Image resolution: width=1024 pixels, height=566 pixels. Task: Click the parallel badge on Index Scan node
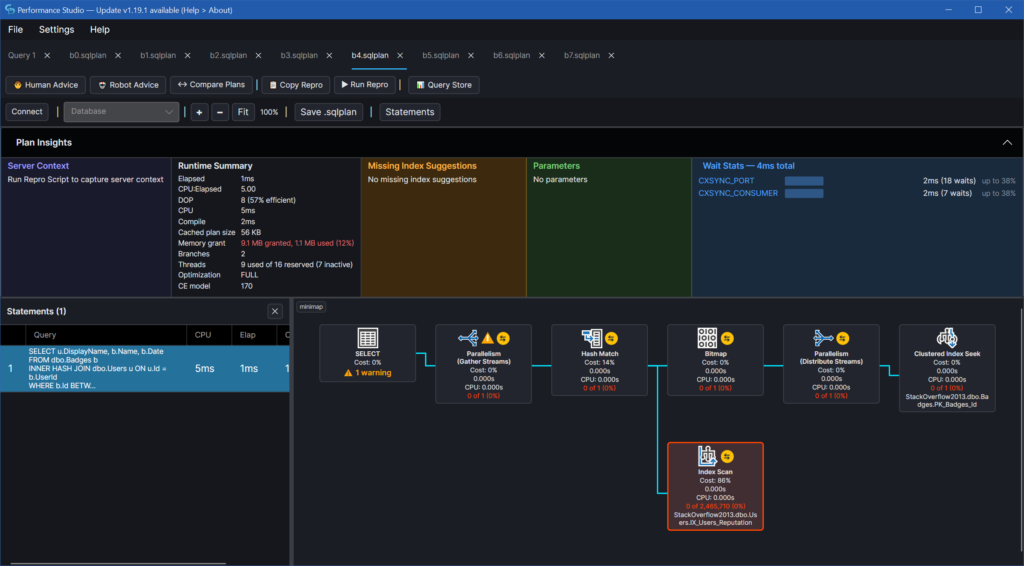point(728,456)
